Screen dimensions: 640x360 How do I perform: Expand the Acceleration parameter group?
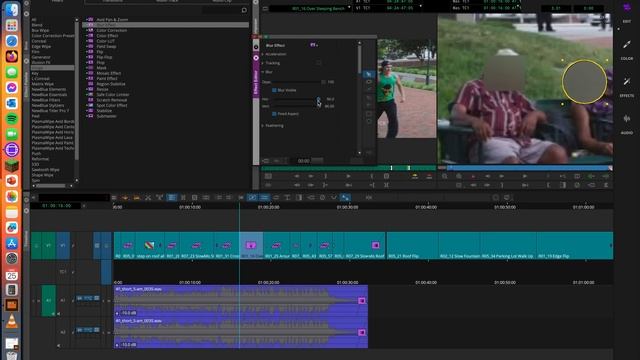point(263,54)
